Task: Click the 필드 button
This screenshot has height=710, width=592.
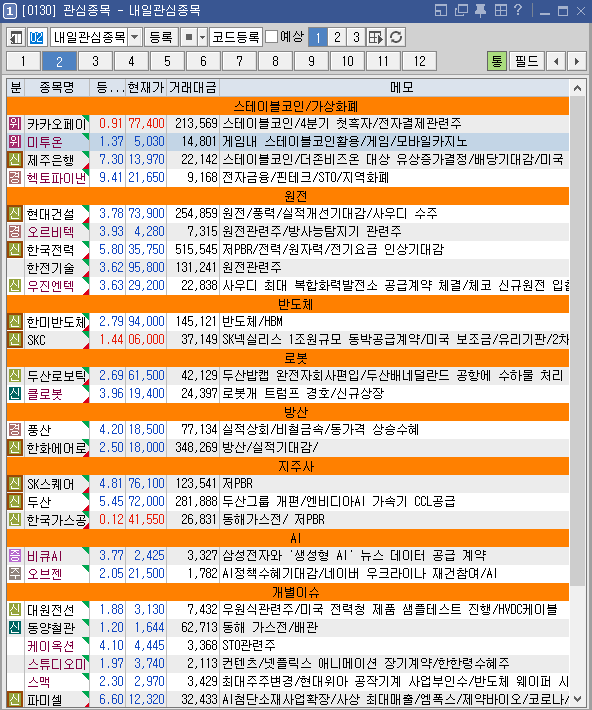Action: 527,61
